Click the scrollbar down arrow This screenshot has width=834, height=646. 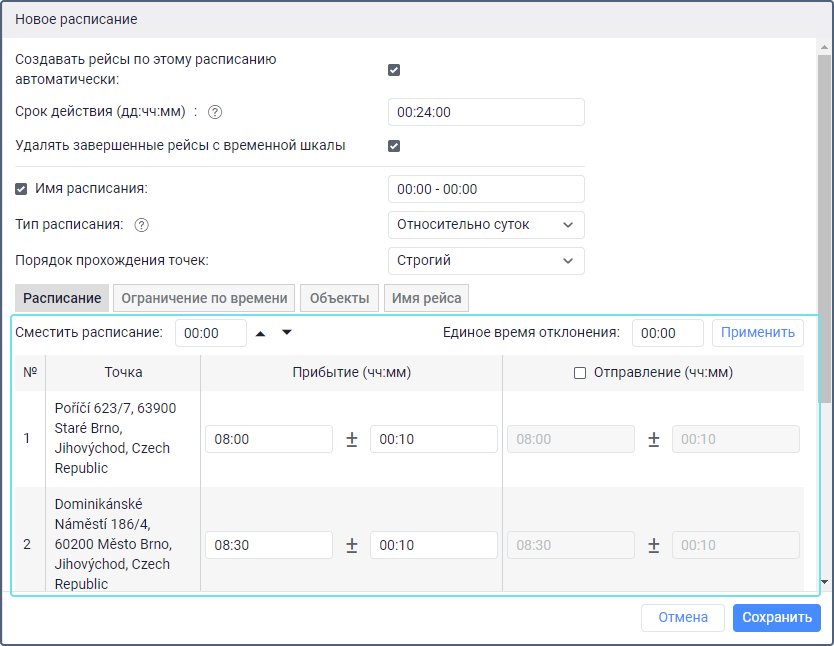point(824,581)
